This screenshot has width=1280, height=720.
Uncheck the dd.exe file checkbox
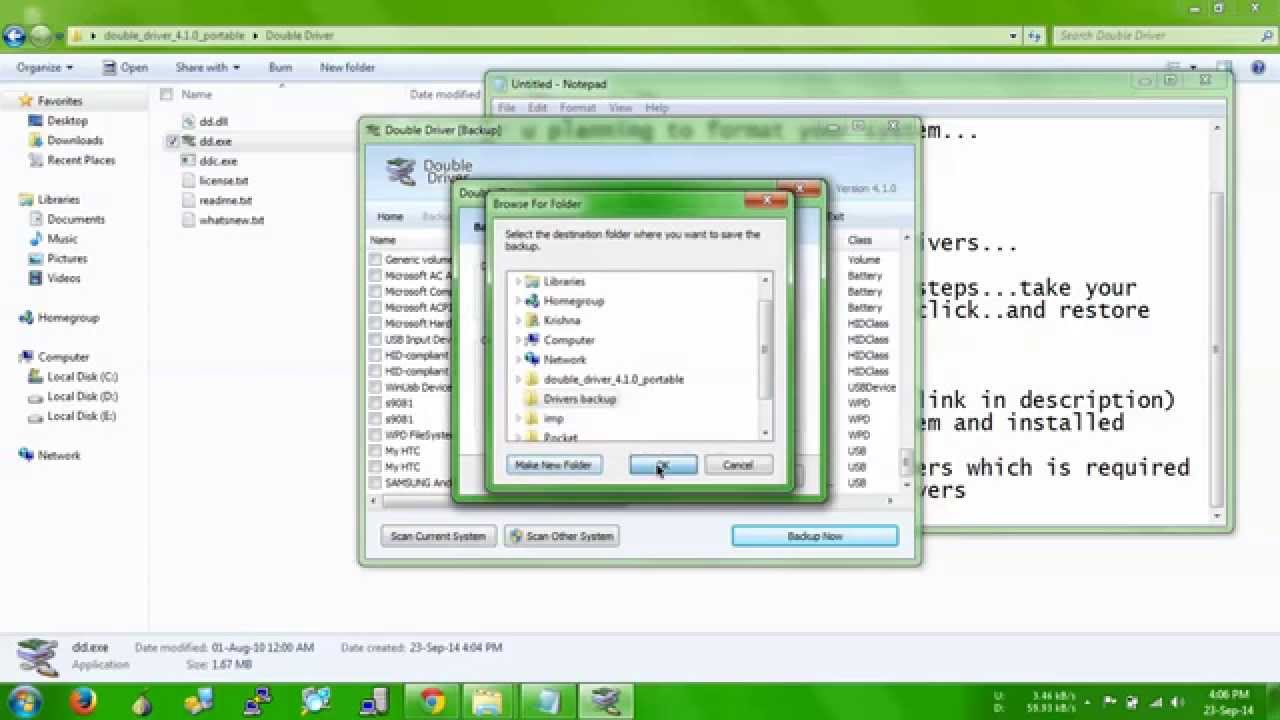[x=172, y=142]
